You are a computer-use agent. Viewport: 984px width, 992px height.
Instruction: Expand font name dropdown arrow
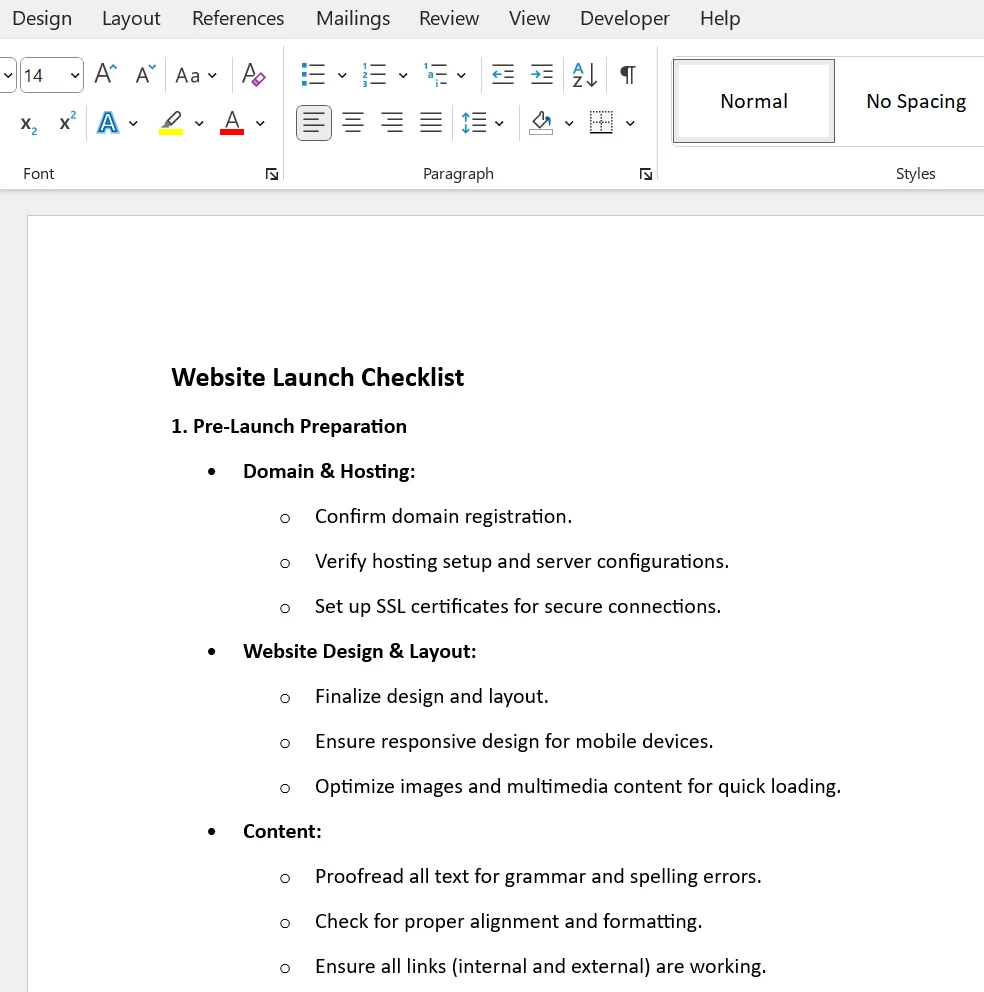[x=8, y=75]
